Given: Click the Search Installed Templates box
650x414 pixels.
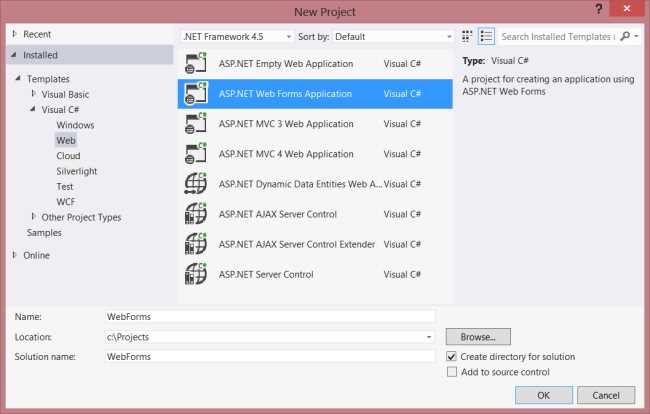Looking at the screenshot, I should coord(558,36).
